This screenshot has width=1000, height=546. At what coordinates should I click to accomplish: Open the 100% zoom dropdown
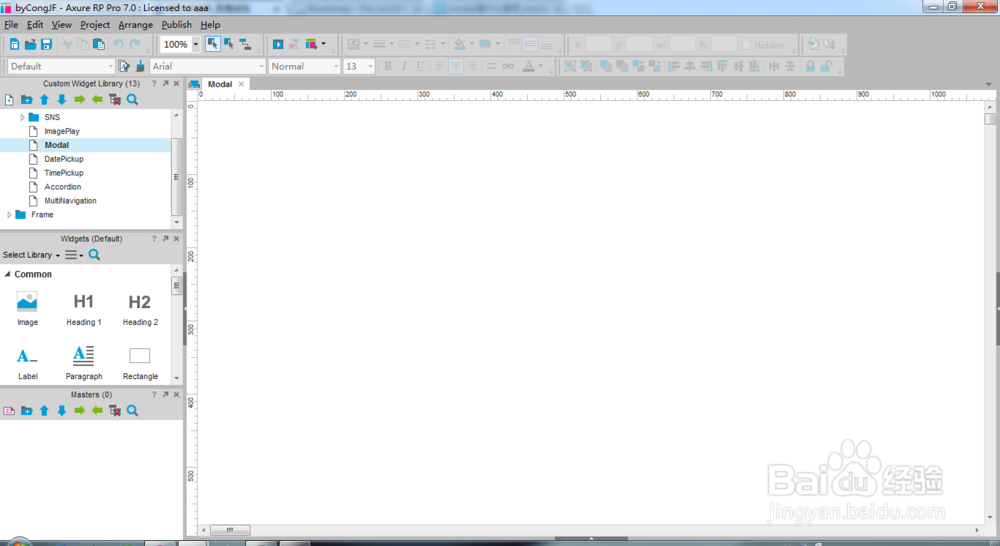[196, 44]
